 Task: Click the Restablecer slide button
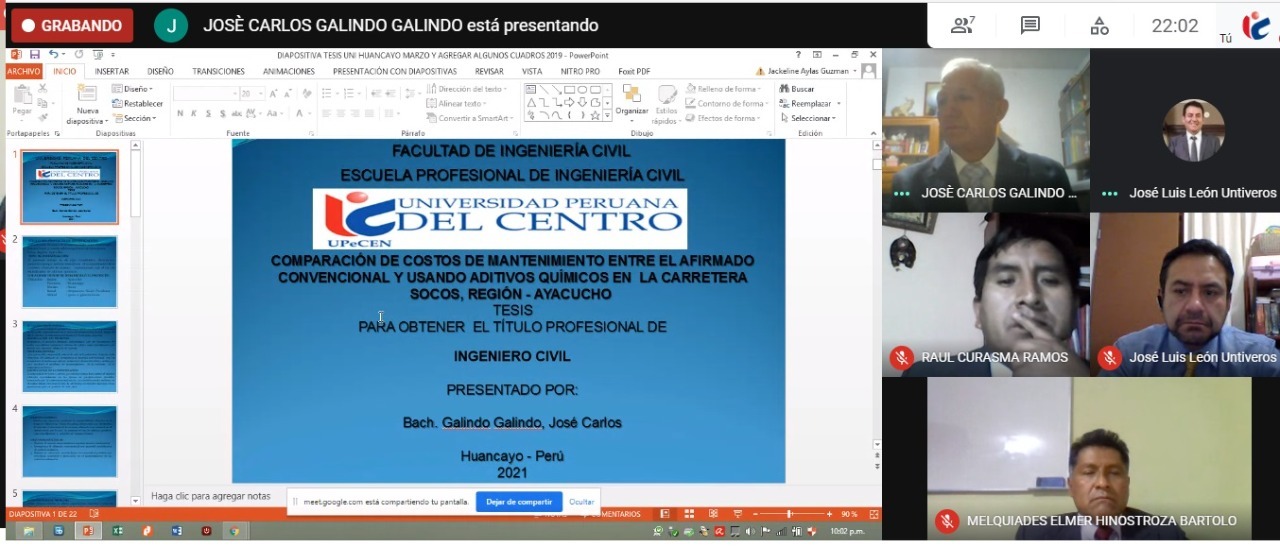point(138,103)
